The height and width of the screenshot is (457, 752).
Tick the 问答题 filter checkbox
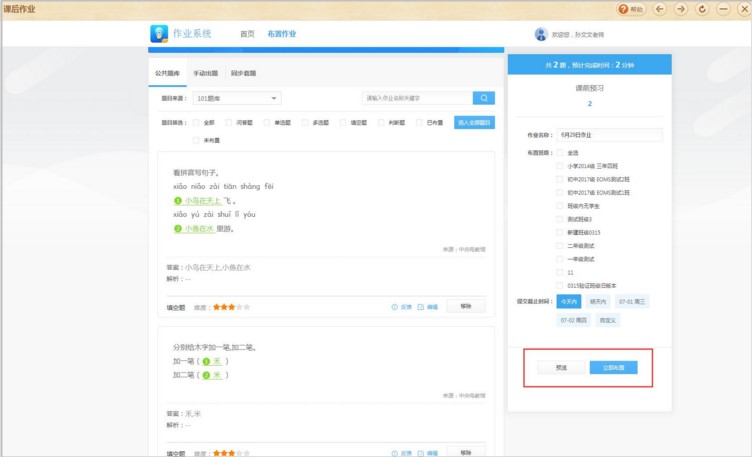point(228,123)
